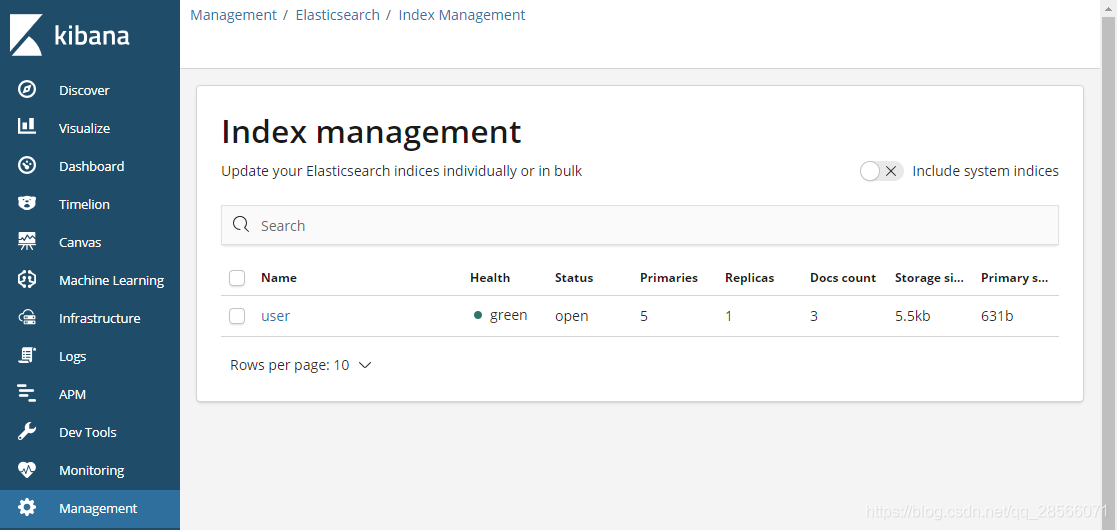Open Rows per page dropdown
This screenshot has height=530, width=1117.
tap(301, 365)
